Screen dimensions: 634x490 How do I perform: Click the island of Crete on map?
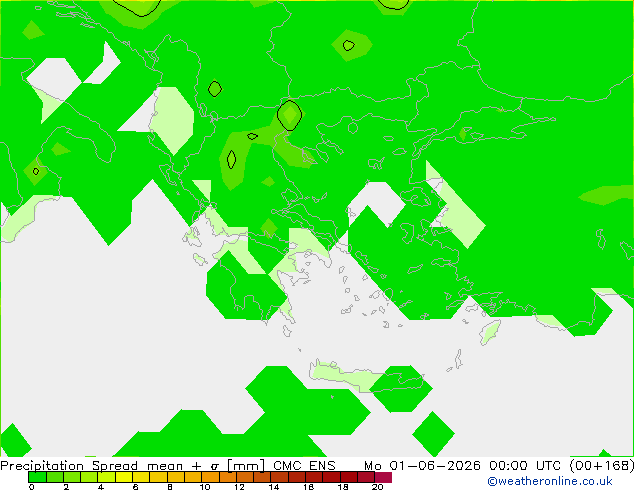tap(366, 377)
